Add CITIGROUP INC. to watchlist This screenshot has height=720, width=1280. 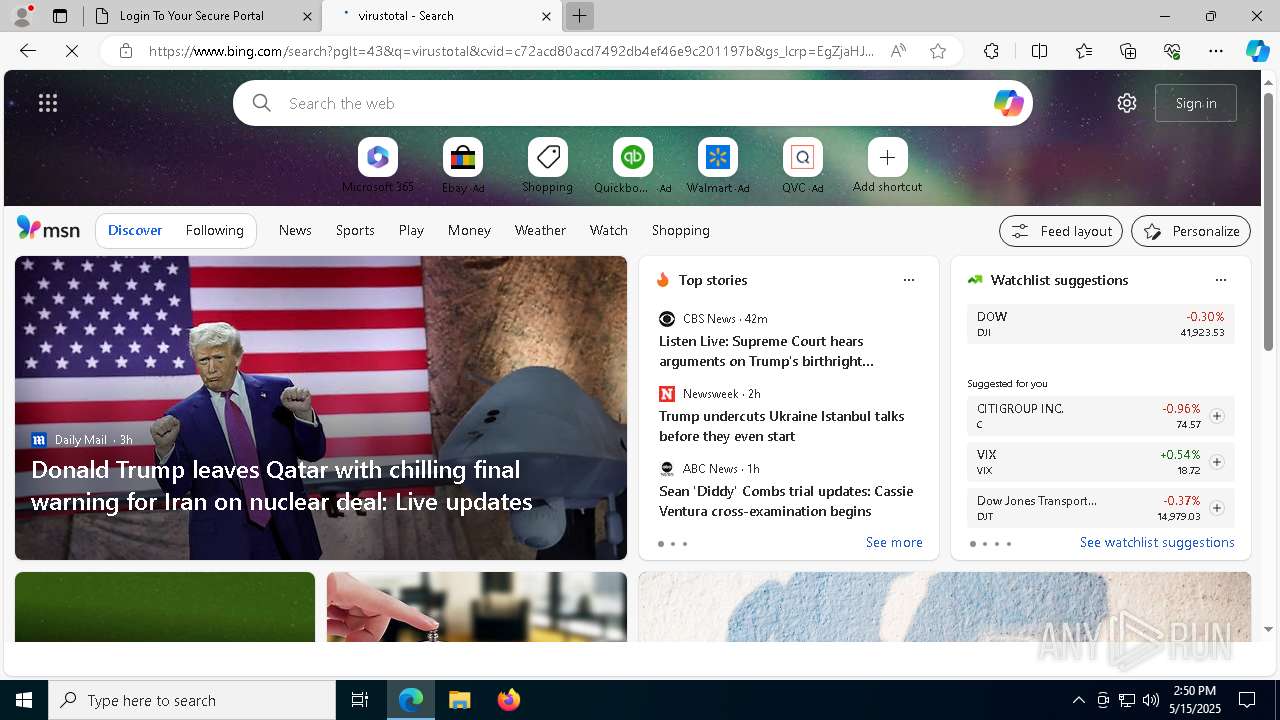point(1217,416)
